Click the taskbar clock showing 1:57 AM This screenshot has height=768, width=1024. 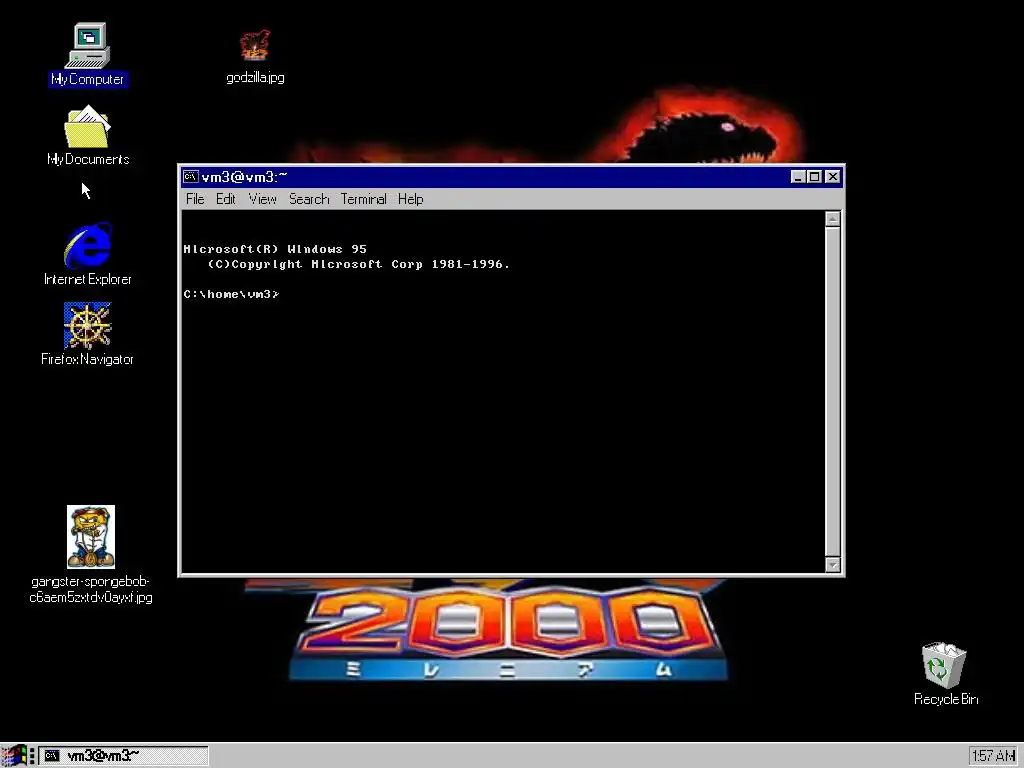[x=993, y=756]
